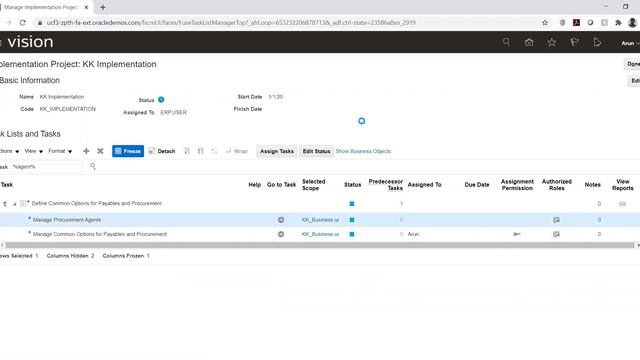Go to task for Manage Procurement Agents

(281, 220)
